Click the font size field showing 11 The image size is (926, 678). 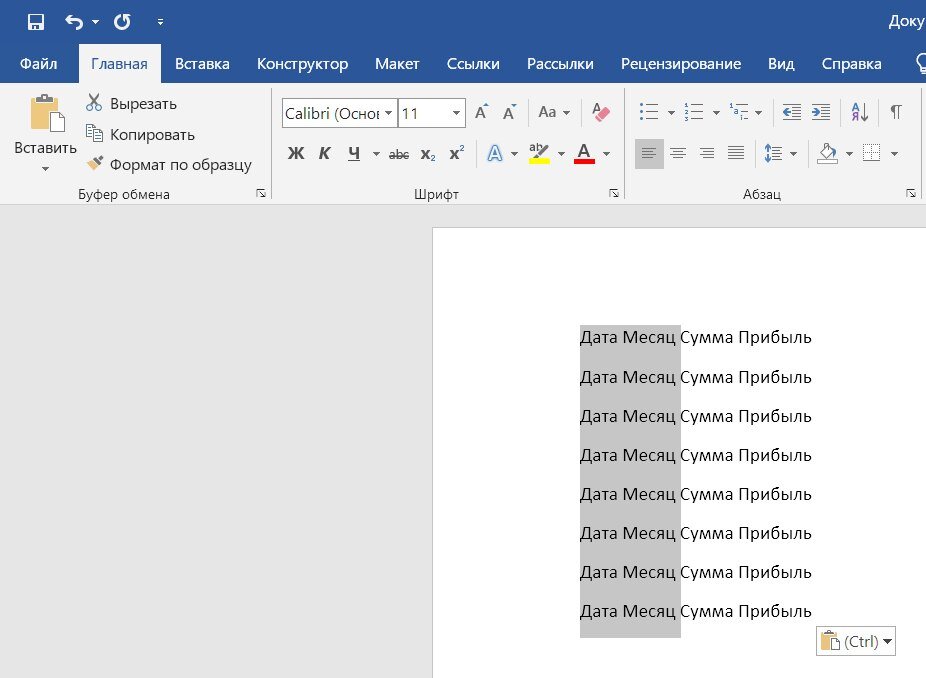pyautogui.click(x=423, y=113)
